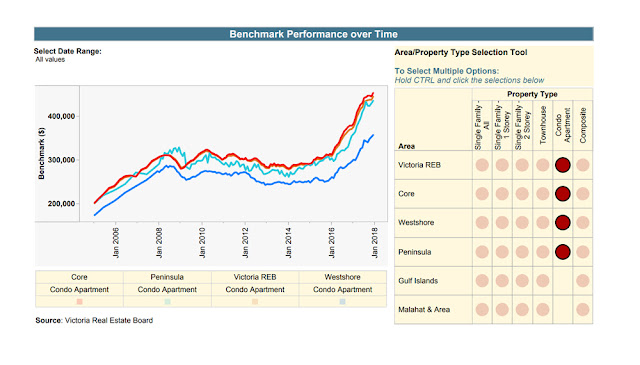640x365 pixels.
Task: Click 'Townhouse' column header
Action: (x=543, y=125)
